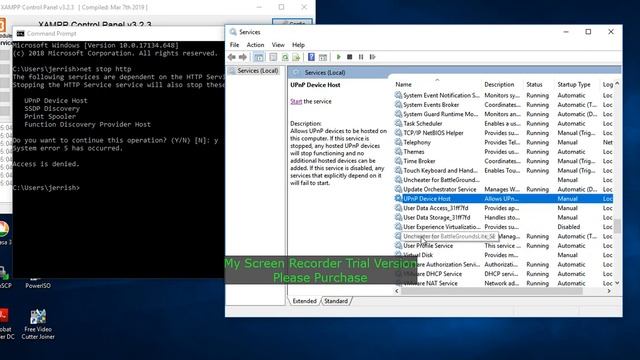Click the horizontal scroll-right arrow in Services
Viewport: 640px width, 360px height.
pyautogui.click(x=609, y=291)
